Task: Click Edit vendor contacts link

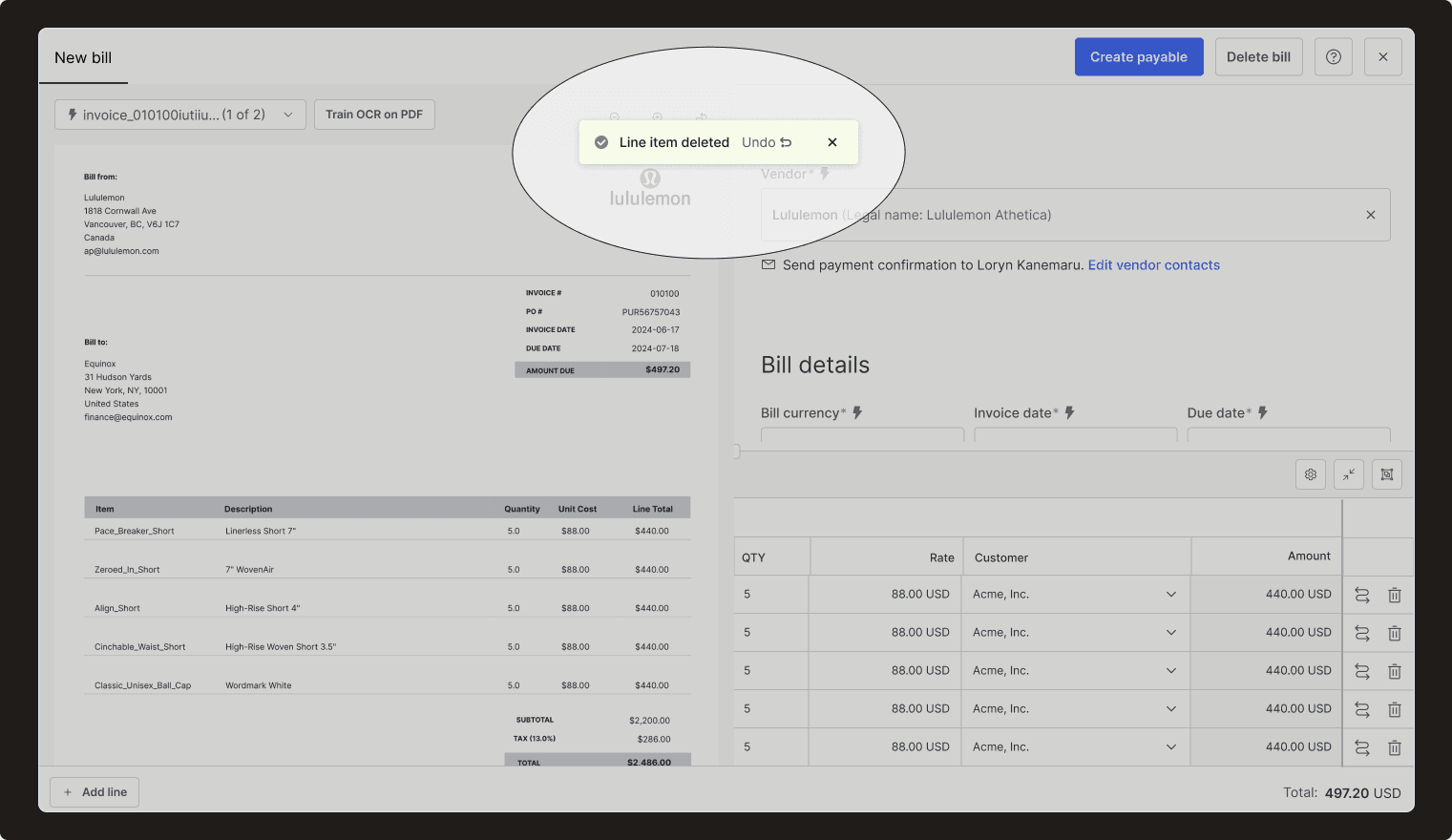Action: tap(1153, 265)
